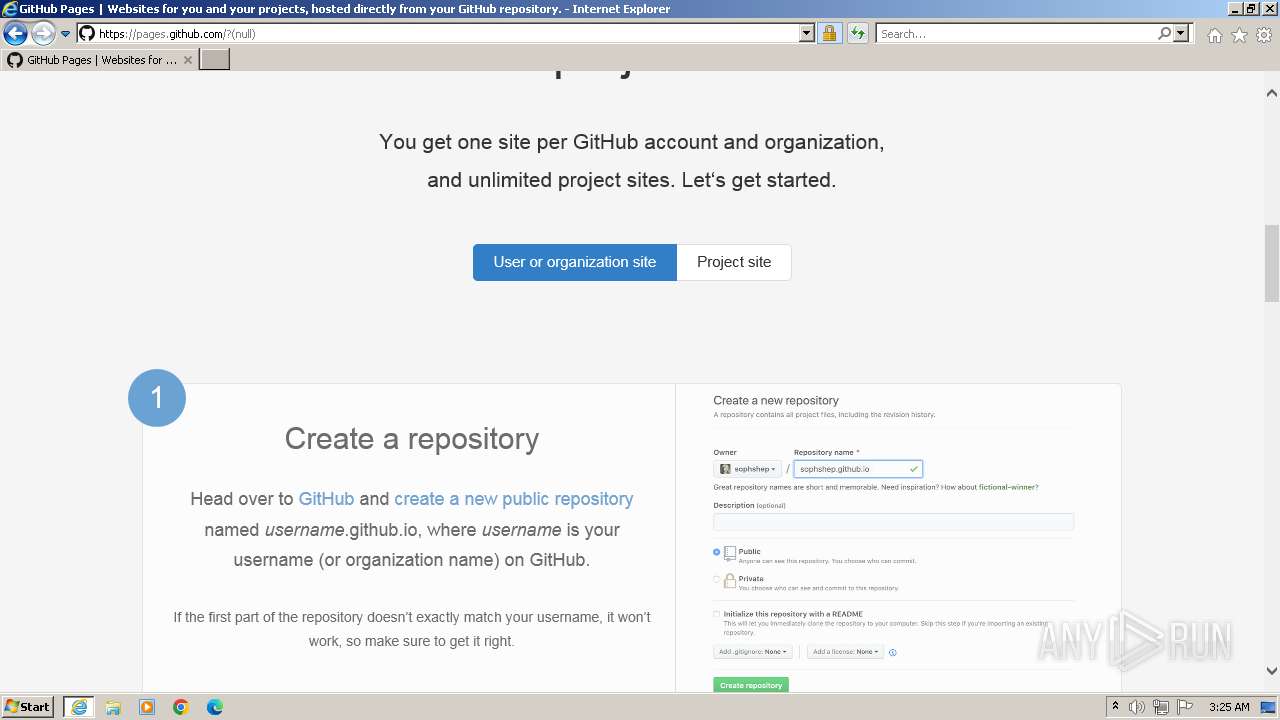The height and width of the screenshot is (720, 1280).
Task: Open Microsoft Edge taskbar icon
Action: [x=215, y=707]
